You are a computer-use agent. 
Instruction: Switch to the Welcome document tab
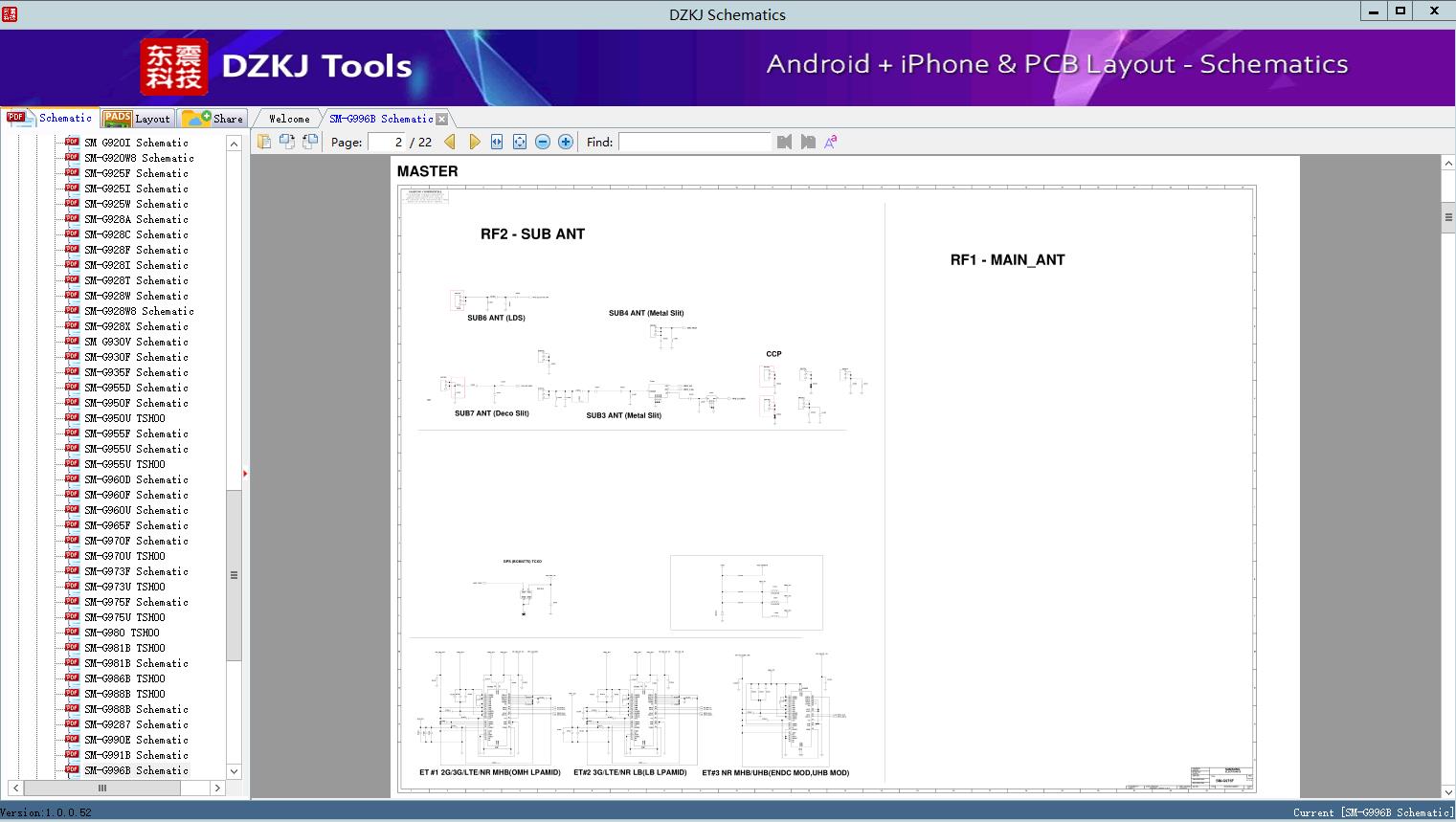tap(289, 119)
